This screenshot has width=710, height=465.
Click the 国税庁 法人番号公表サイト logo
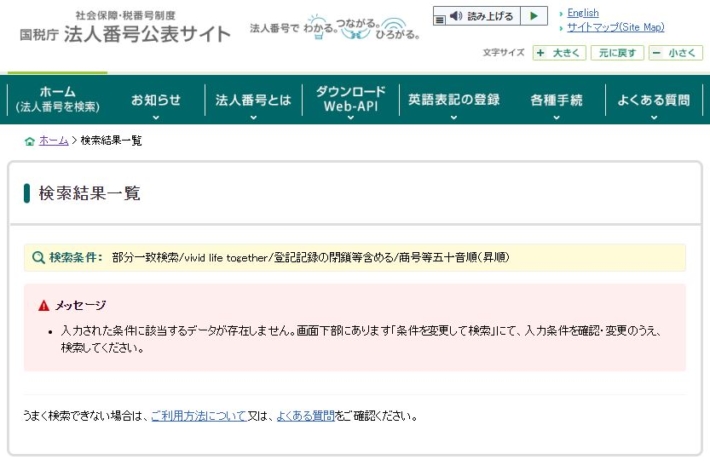point(125,29)
